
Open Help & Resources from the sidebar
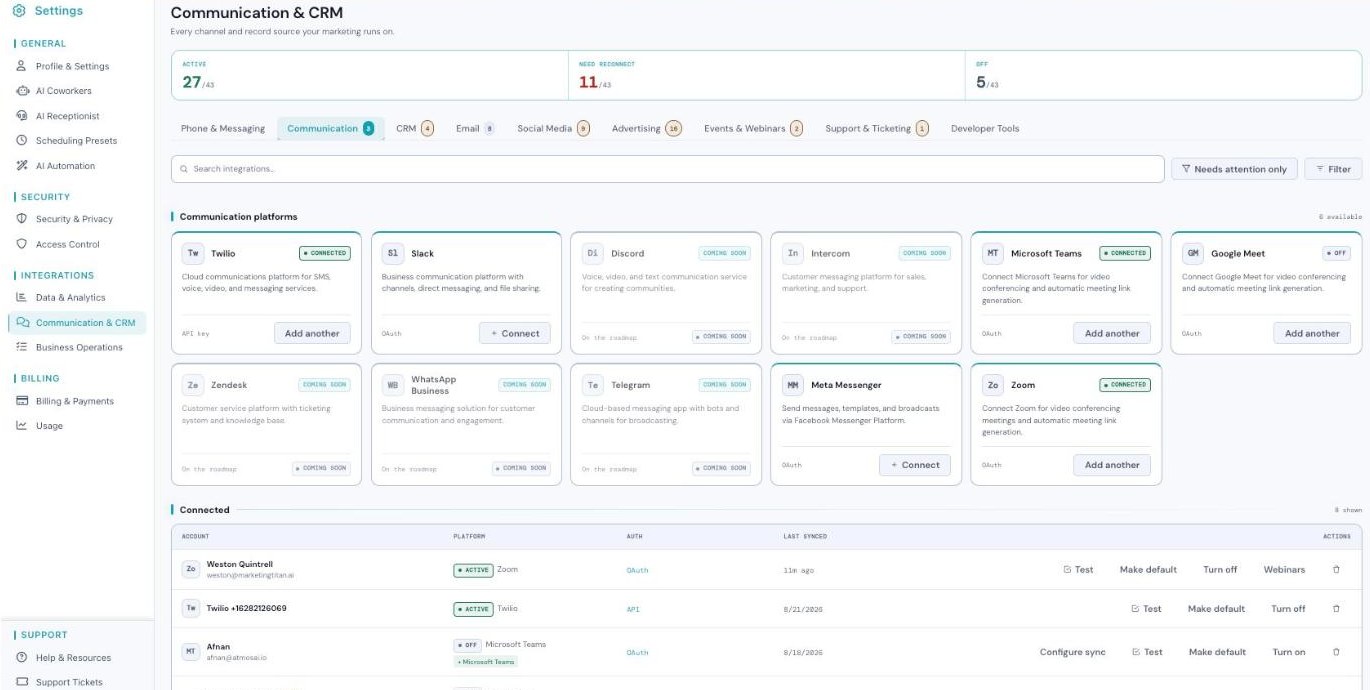tap(73, 658)
